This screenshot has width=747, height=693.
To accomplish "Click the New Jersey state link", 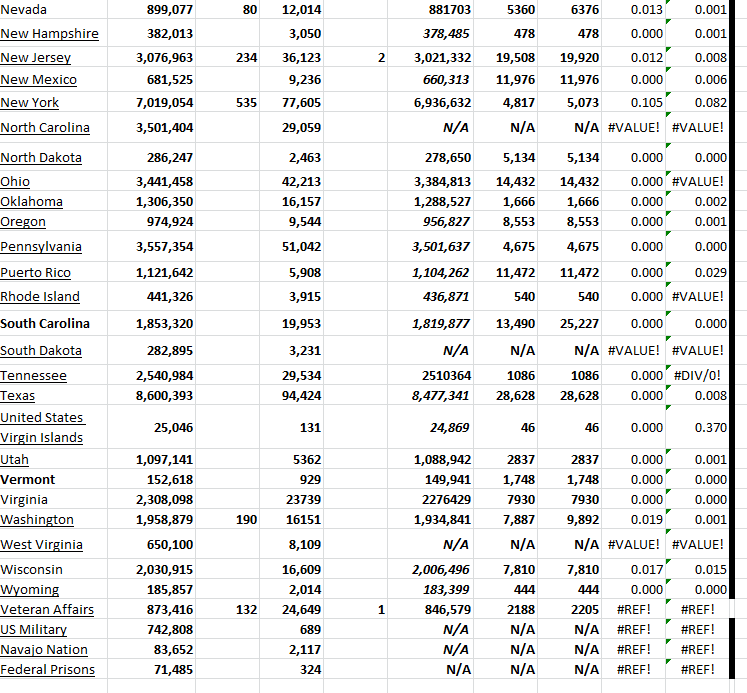I will [35, 58].
